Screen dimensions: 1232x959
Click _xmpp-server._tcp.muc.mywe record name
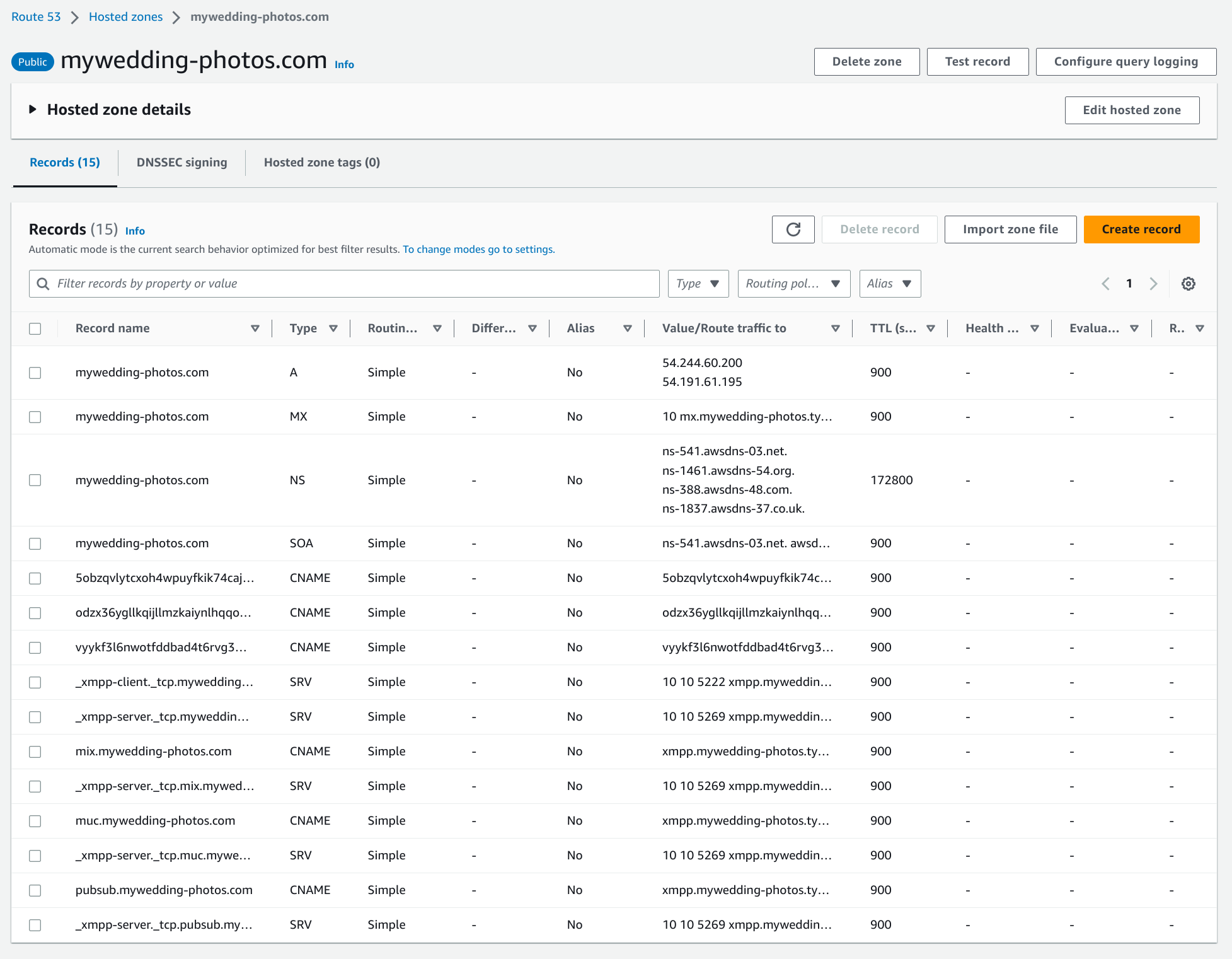(163, 856)
